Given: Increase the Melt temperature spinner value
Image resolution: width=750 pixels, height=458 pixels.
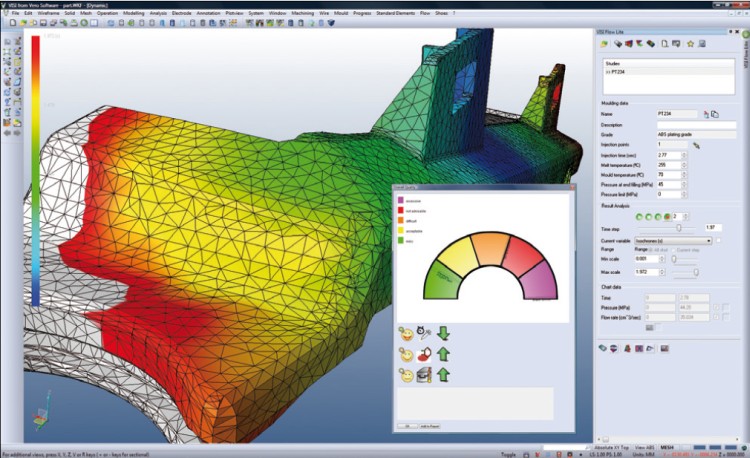Looking at the screenshot, I should tap(684, 163).
